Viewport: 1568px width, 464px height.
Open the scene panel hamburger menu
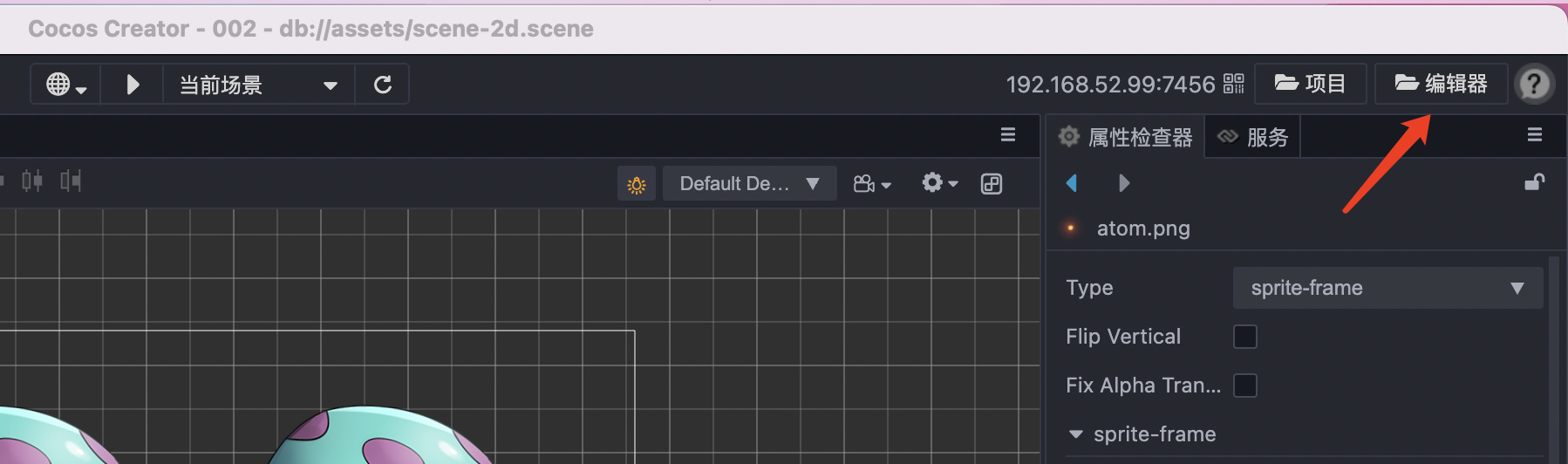tap(1008, 135)
